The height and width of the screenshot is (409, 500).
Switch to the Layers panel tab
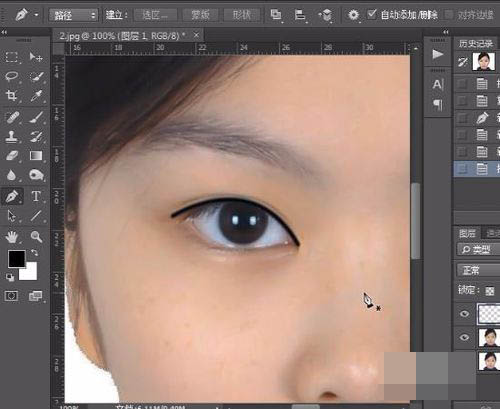tap(467, 233)
